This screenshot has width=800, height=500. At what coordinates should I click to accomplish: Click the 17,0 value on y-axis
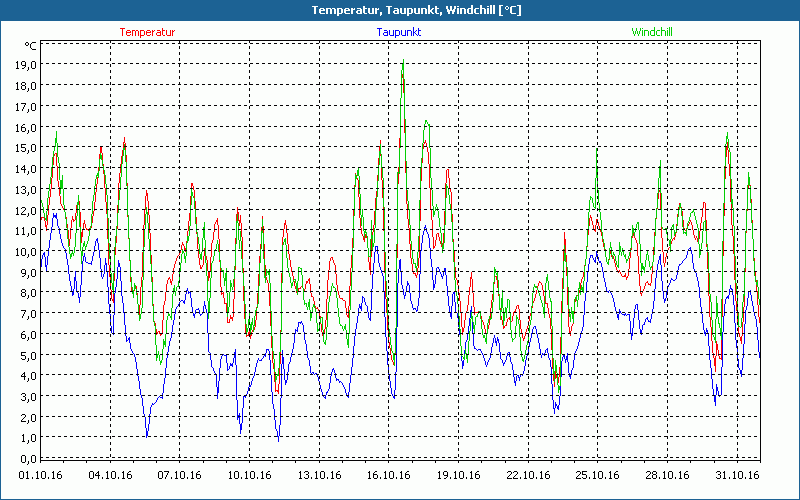27,107
